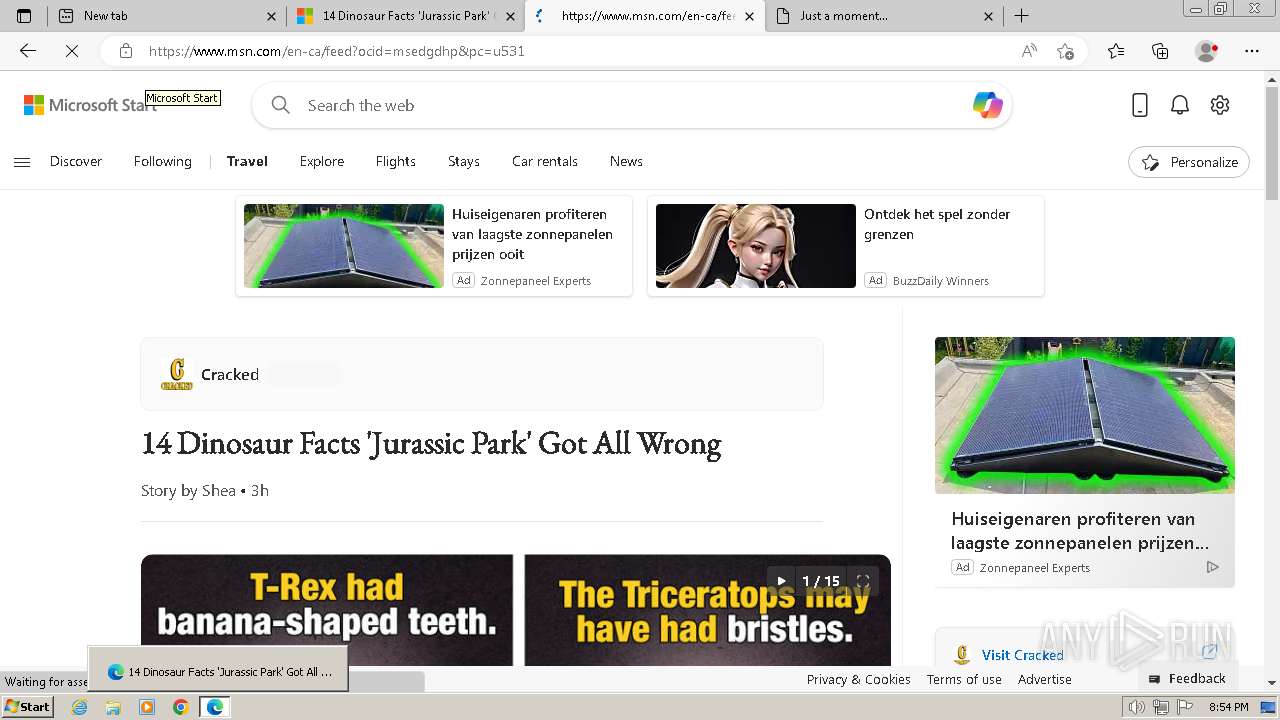
Task: Open the zonnepanelen top banner ad image
Action: (344, 246)
